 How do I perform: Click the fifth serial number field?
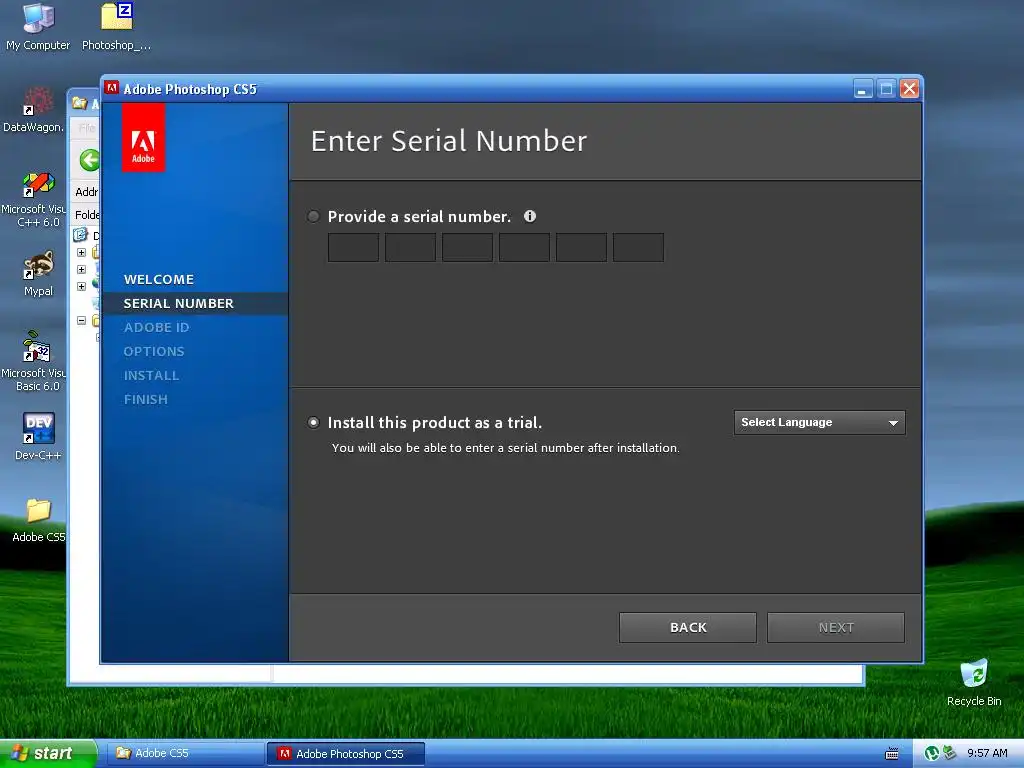[581, 248]
